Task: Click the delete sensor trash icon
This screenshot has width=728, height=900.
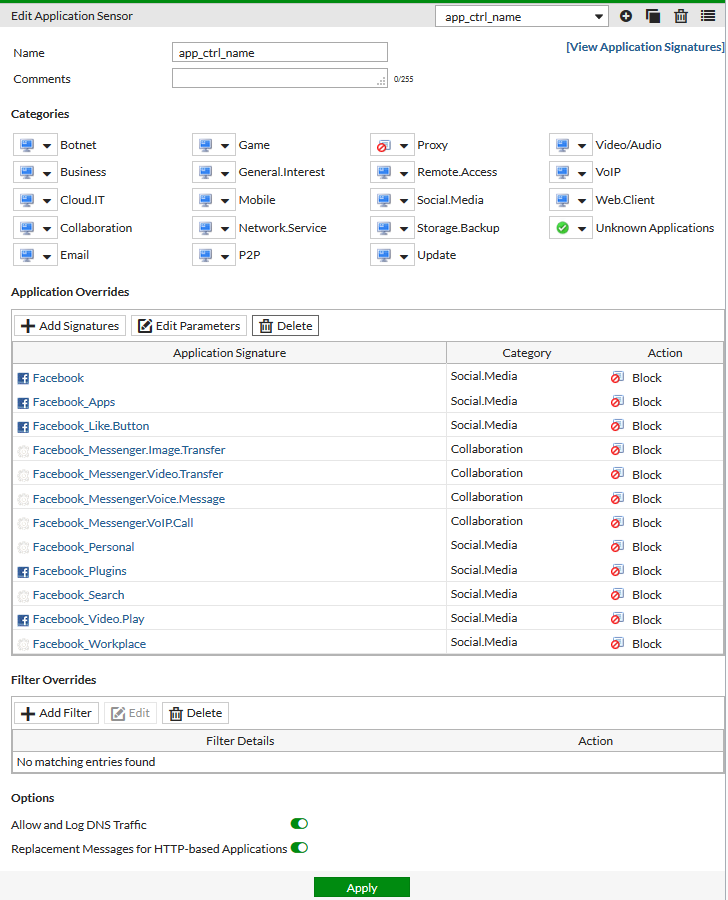Action: (x=681, y=16)
